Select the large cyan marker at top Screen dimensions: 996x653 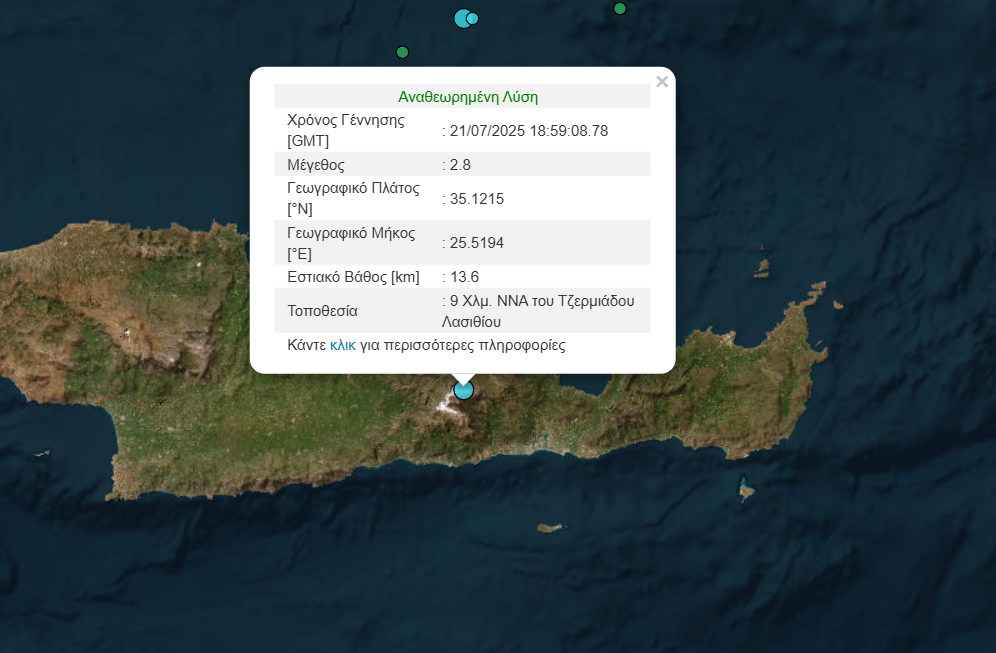[x=462, y=18]
